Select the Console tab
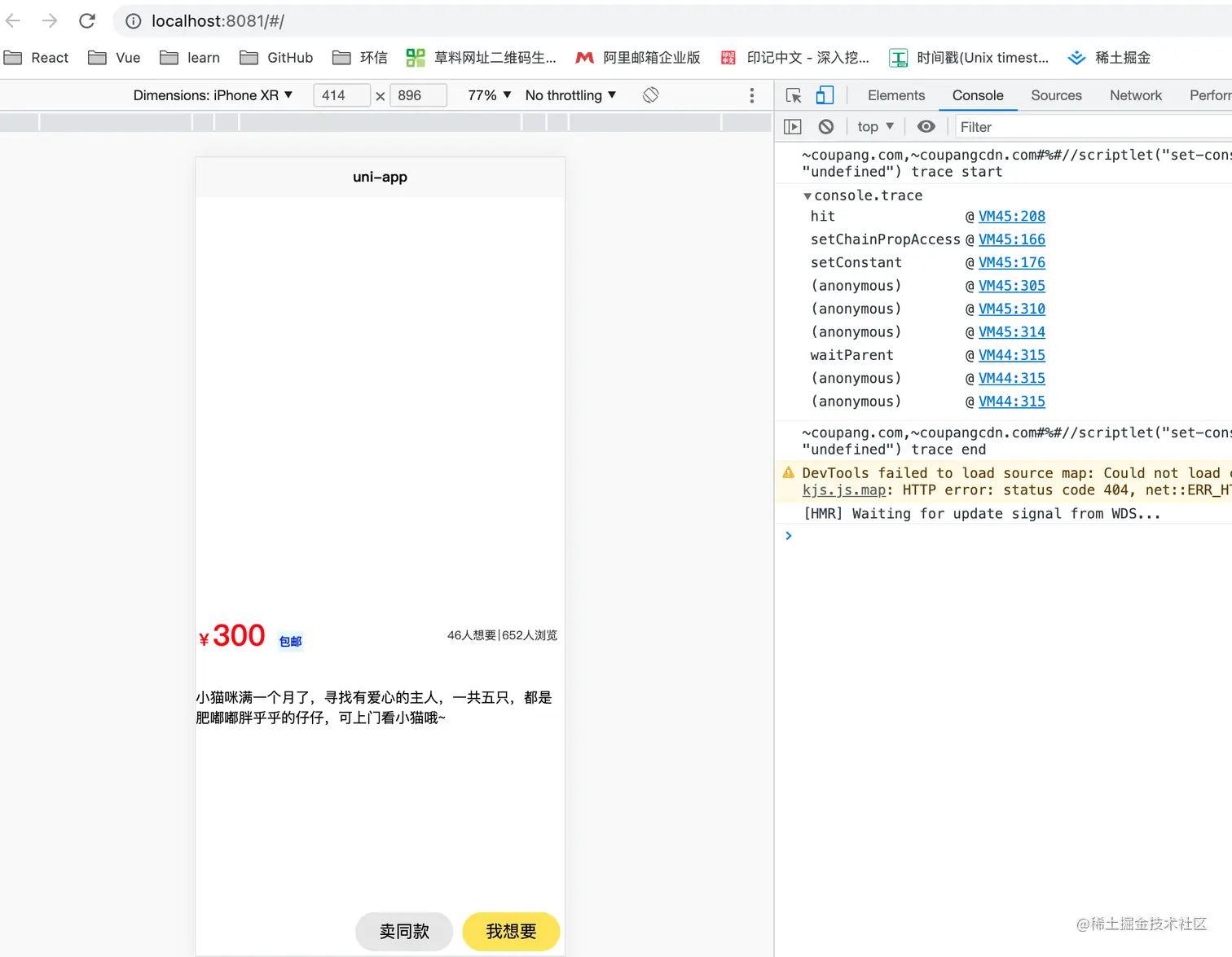This screenshot has height=957, width=1232. point(978,95)
